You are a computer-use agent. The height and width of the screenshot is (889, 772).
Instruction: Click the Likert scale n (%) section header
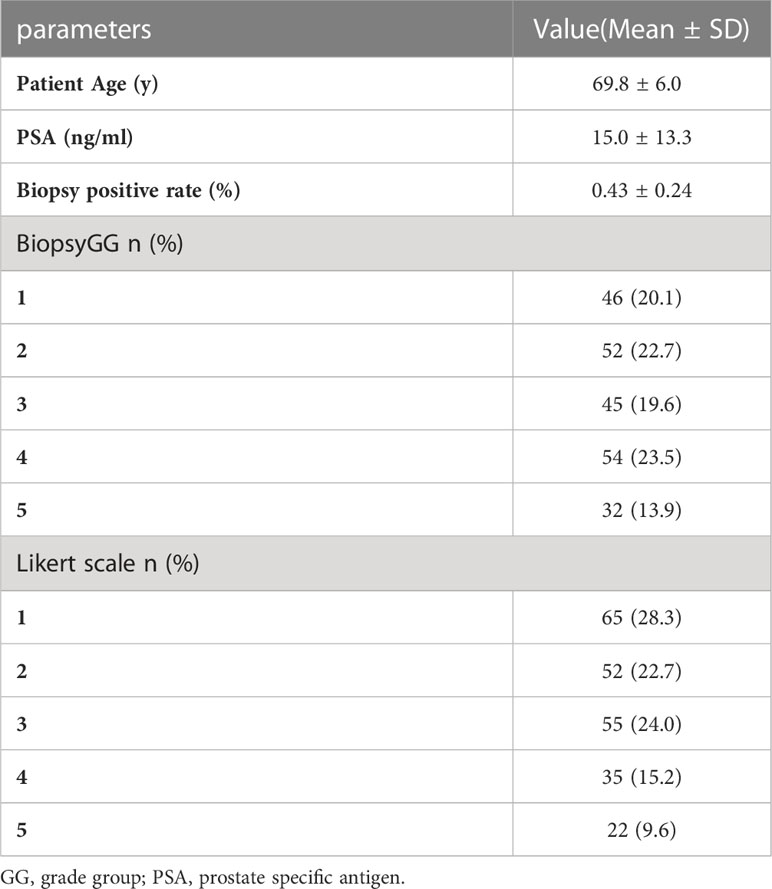click(x=108, y=564)
